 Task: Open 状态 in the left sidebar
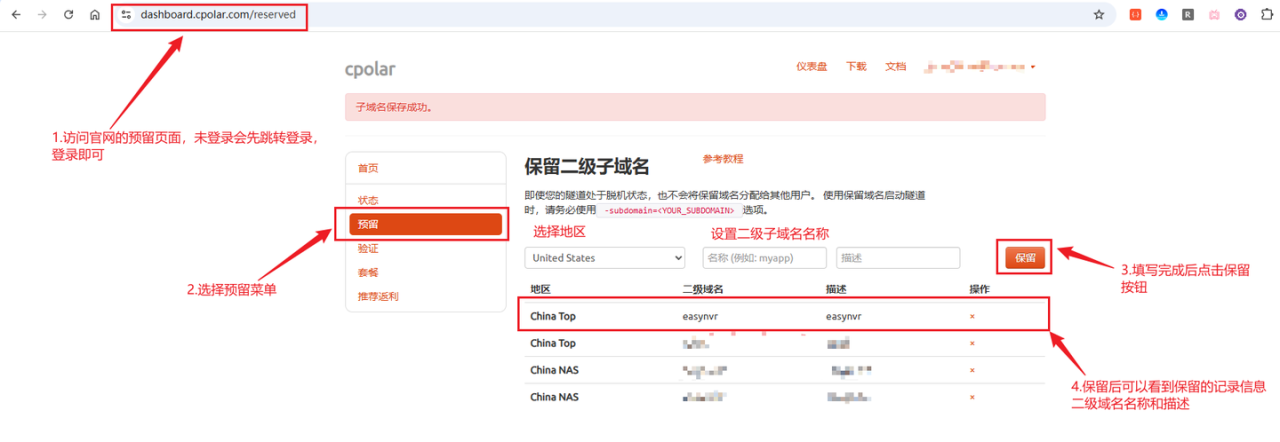pyautogui.click(x=368, y=200)
